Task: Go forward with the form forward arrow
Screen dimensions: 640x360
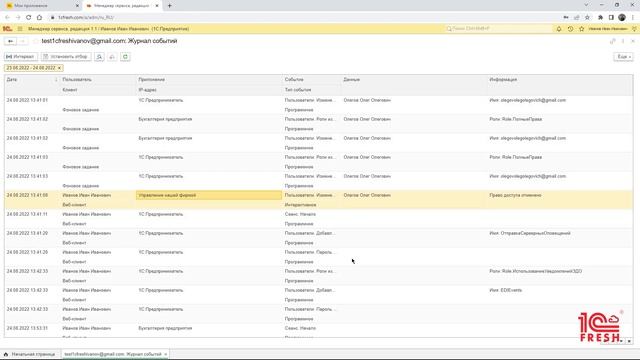Action: click(x=22, y=41)
